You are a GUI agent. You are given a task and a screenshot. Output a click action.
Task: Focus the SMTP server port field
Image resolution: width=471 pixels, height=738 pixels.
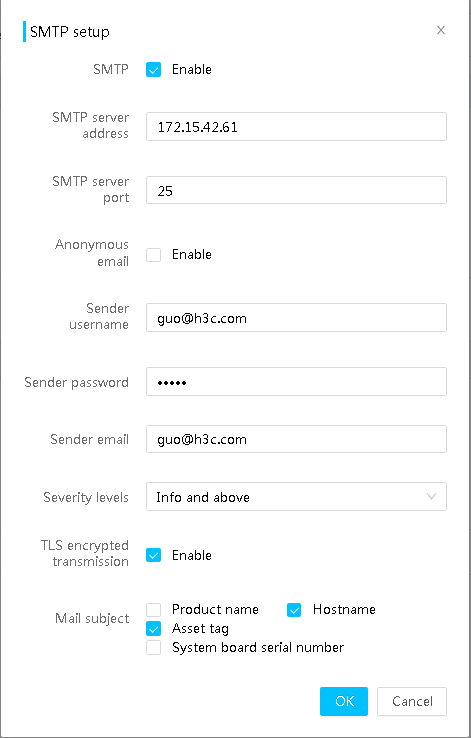click(x=296, y=190)
